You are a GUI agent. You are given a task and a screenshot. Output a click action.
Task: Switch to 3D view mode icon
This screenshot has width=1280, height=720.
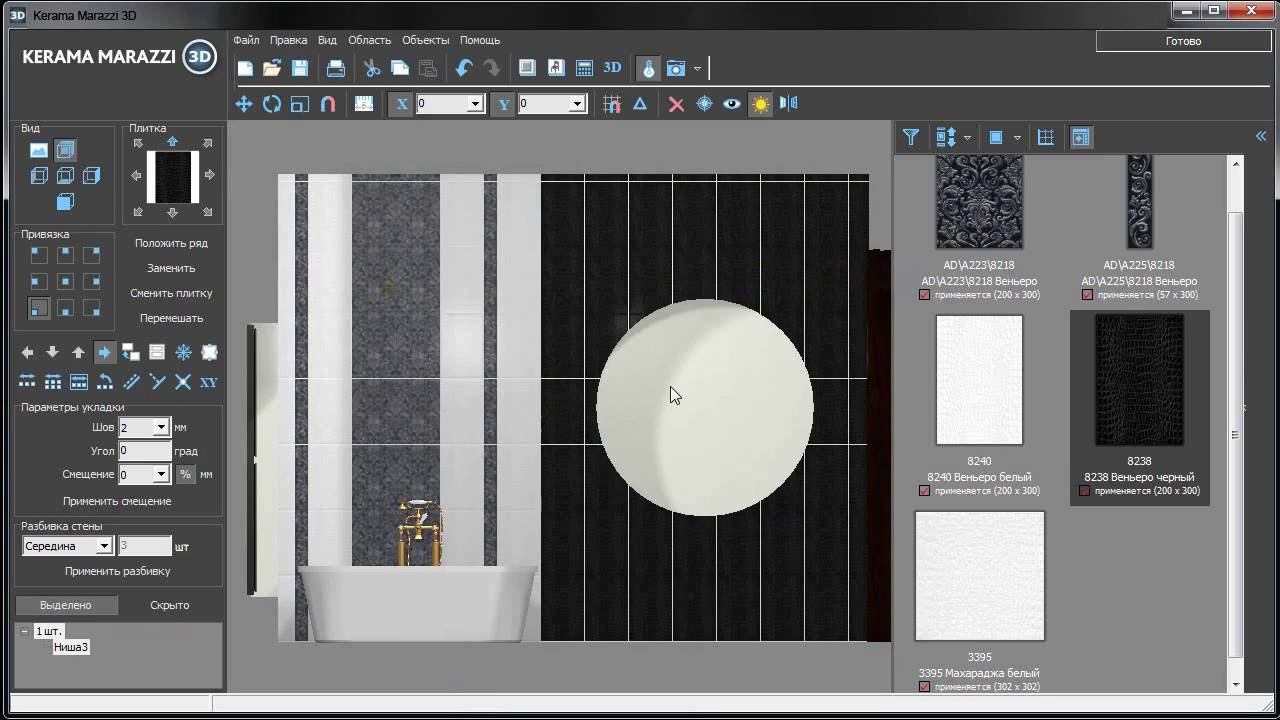click(612, 68)
